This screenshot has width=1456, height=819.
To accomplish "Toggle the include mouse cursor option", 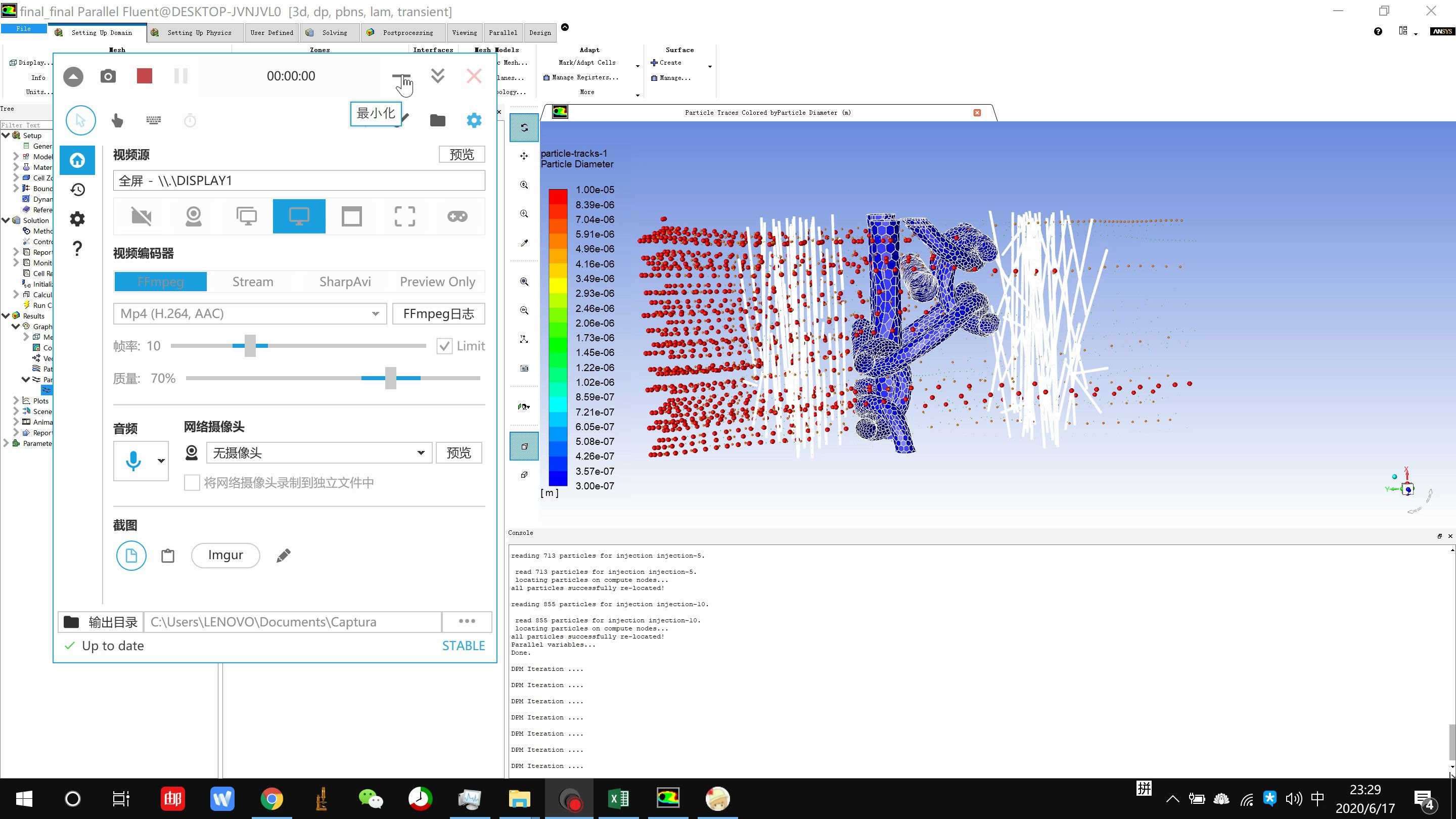I will (x=81, y=120).
